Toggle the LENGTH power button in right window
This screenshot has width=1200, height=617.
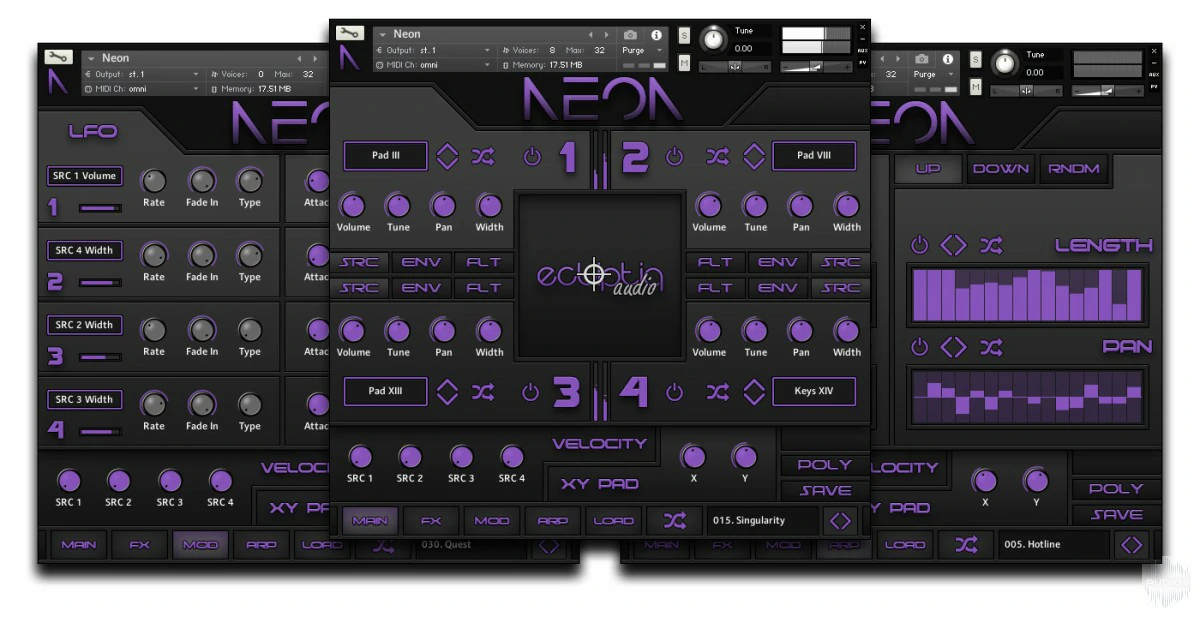coord(919,246)
